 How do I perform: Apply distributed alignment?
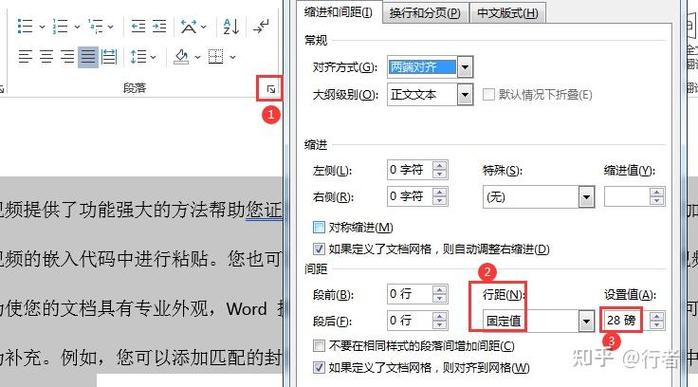(109, 57)
